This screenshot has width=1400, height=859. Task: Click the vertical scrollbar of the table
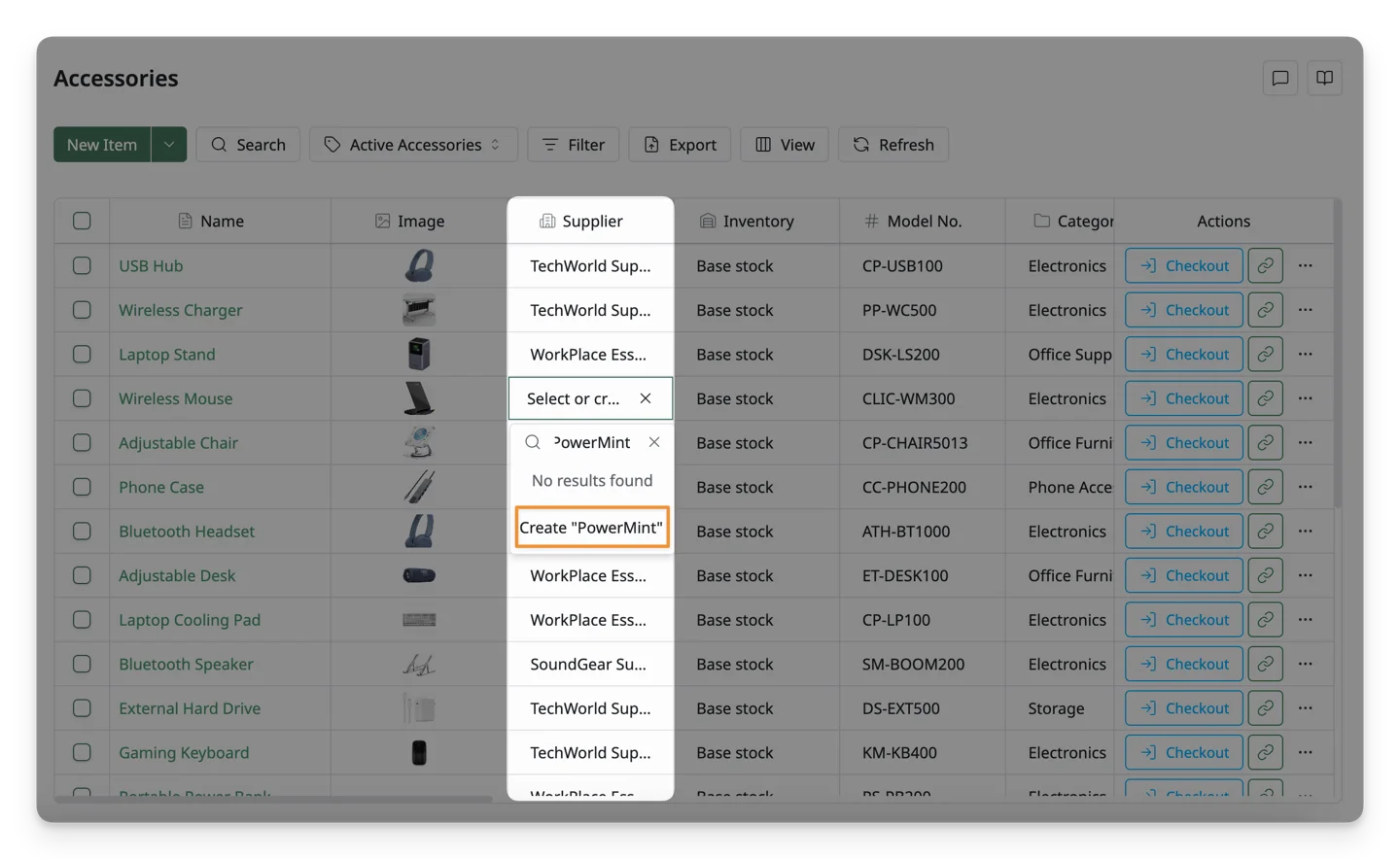1338,355
